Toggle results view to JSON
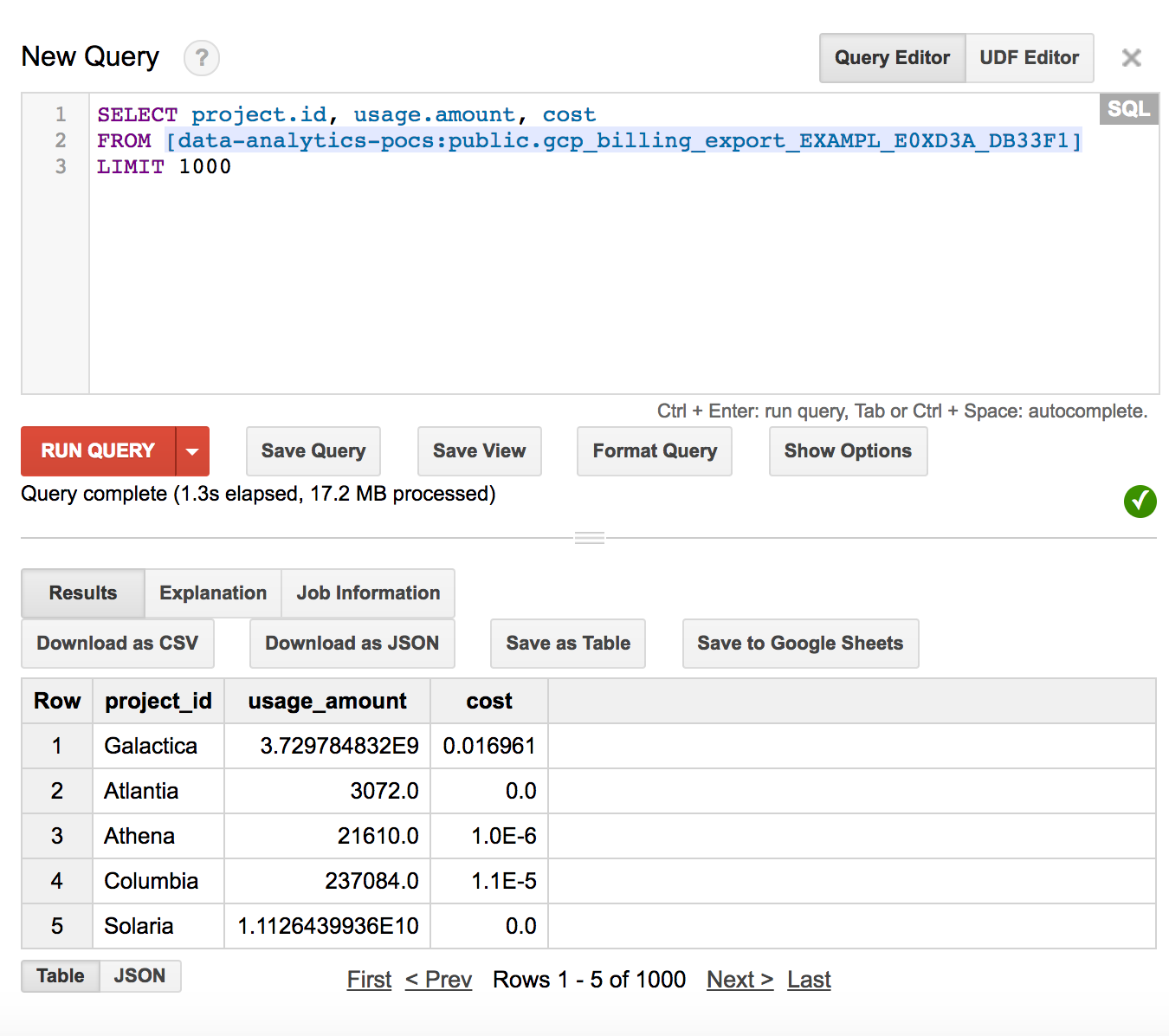The height and width of the screenshot is (1036, 1169). pyautogui.click(x=139, y=976)
